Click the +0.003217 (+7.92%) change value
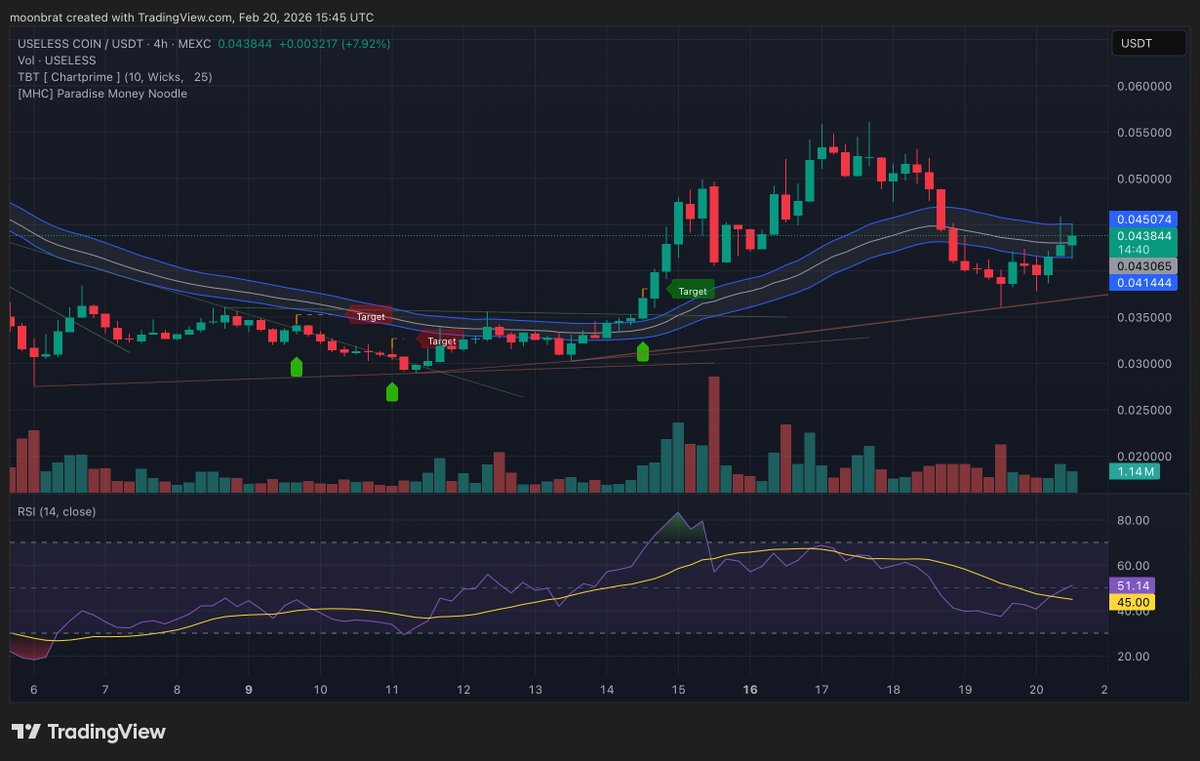 pyautogui.click(x=335, y=44)
